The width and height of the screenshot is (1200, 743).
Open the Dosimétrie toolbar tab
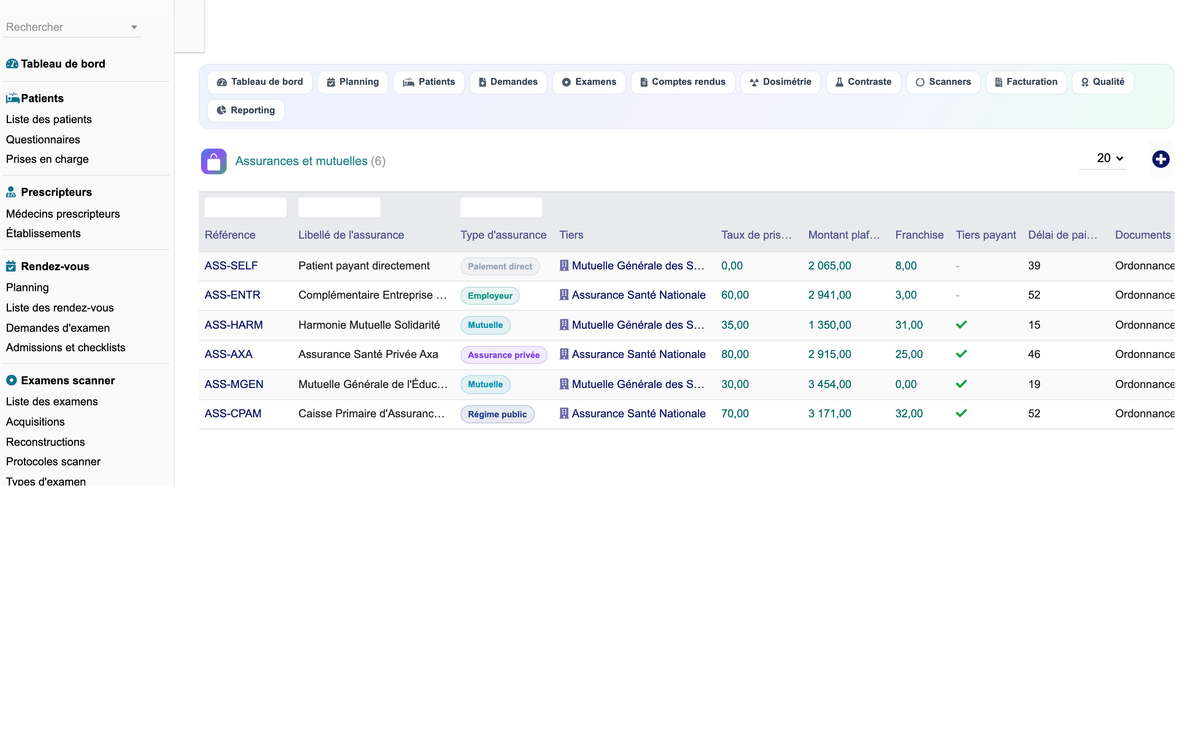point(781,82)
